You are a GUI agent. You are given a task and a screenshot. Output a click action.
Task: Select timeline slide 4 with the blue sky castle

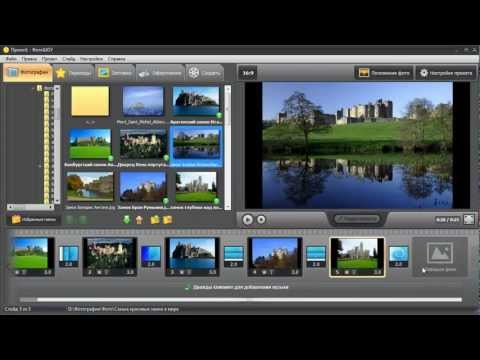click(x=275, y=257)
